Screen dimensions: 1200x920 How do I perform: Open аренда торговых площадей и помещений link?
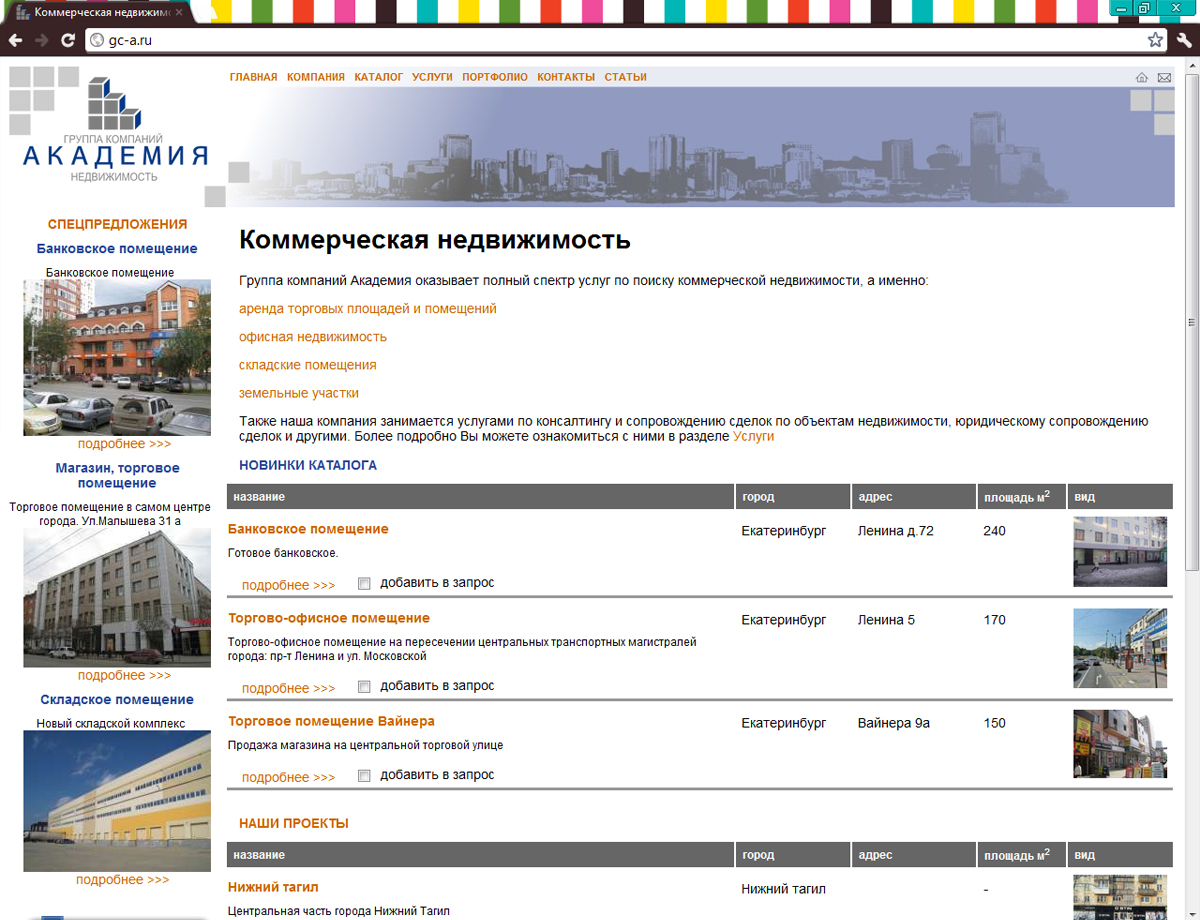pos(366,309)
